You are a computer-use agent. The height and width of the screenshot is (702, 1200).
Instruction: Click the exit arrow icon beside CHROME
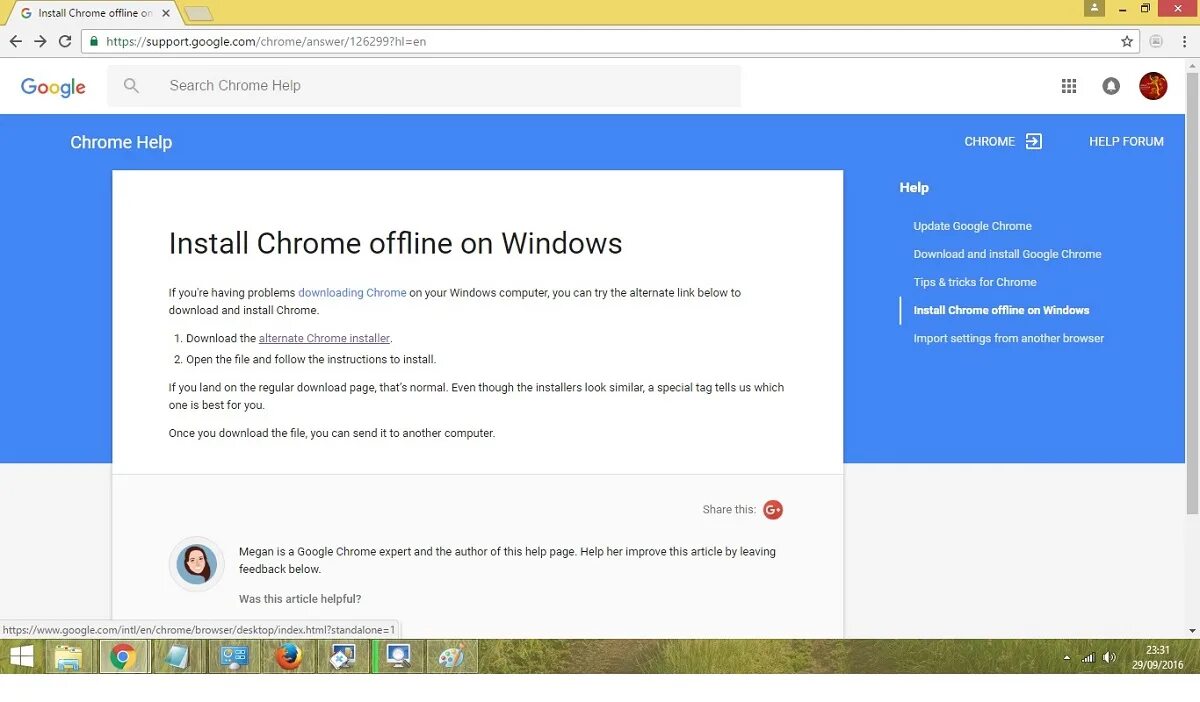[1034, 141]
